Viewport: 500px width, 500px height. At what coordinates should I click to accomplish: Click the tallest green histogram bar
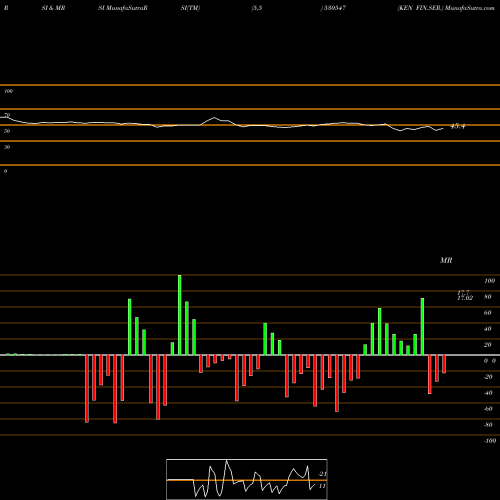[180, 315]
